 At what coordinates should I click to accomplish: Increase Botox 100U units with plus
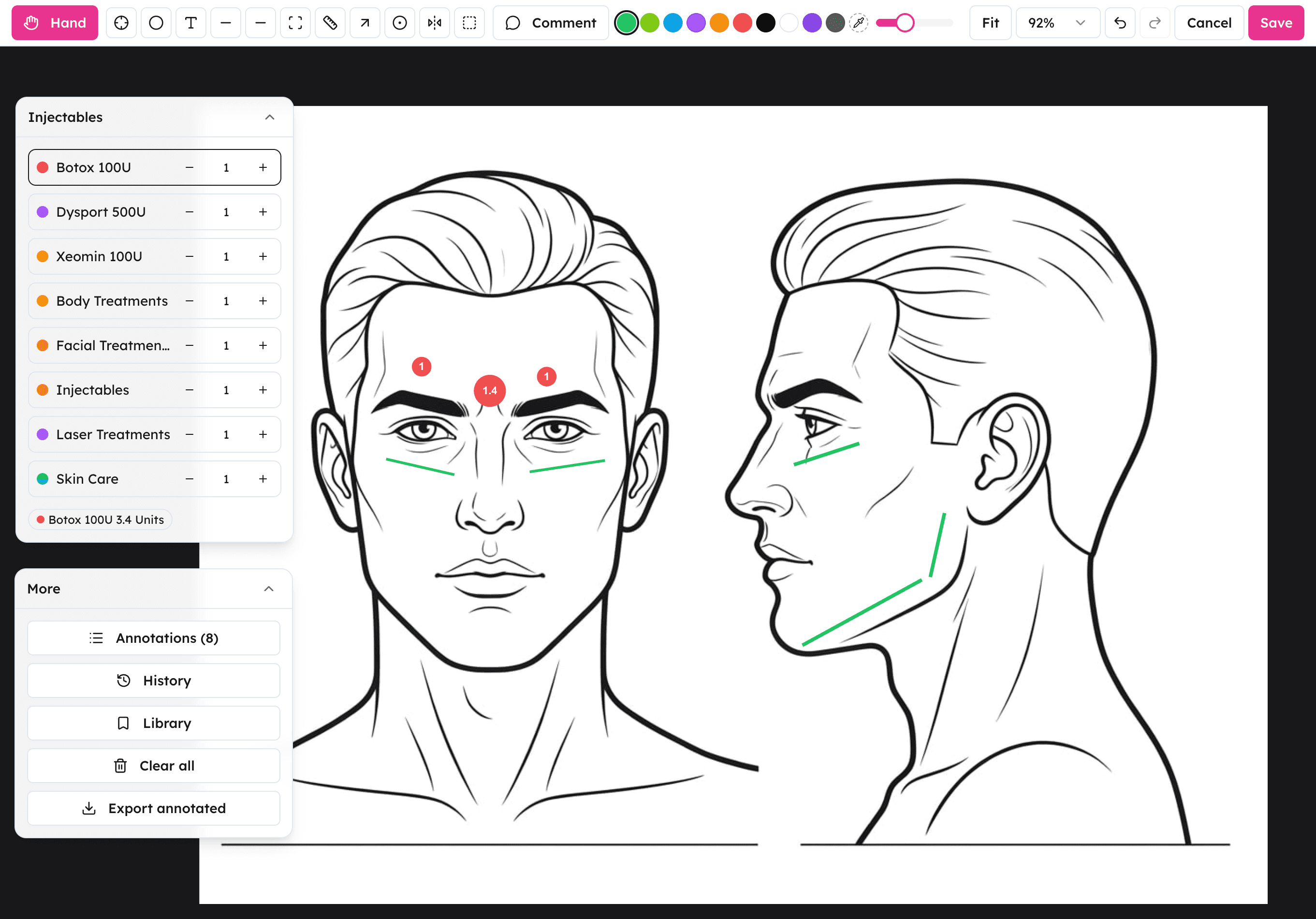[x=263, y=167]
